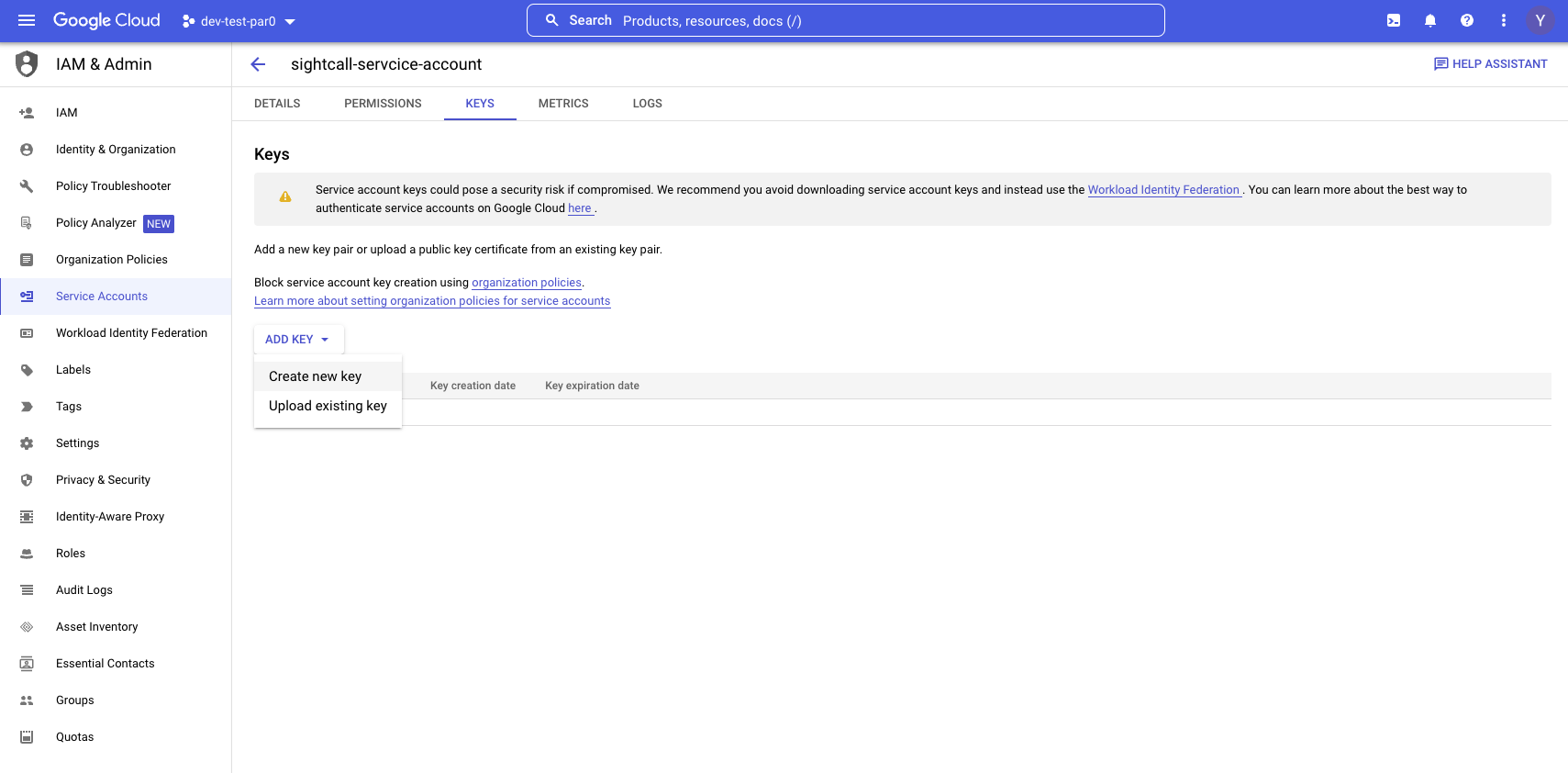The height and width of the screenshot is (773, 1568).
Task: Click the magnifier search icon
Action: pos(552,20)
